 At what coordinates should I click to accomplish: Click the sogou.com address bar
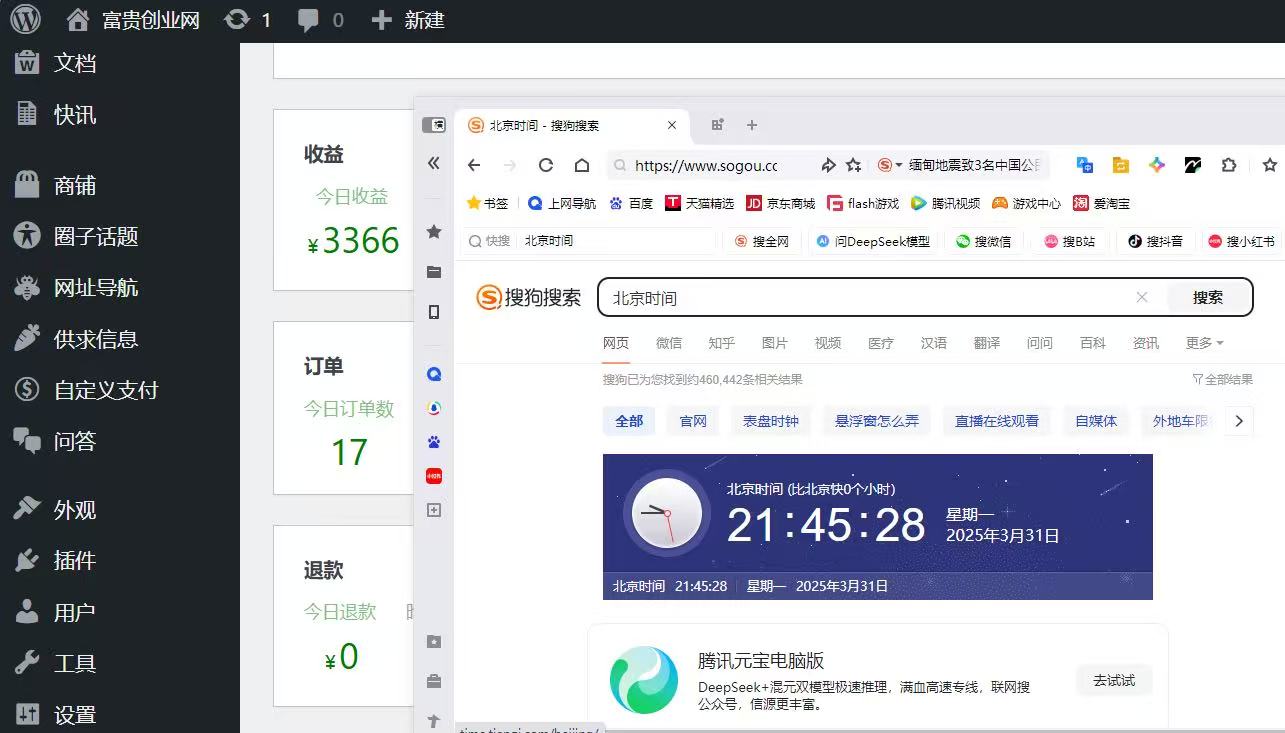click(706, 165)
